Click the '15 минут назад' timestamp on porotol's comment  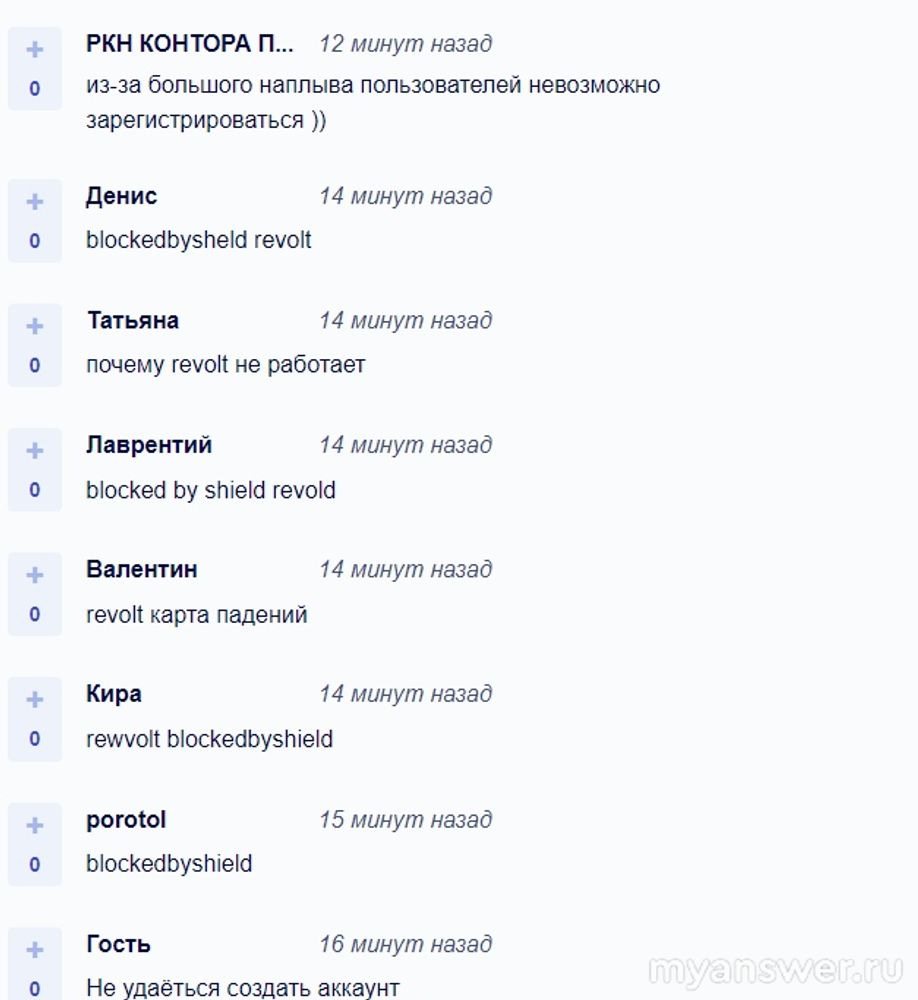click(x=405, y=820)
